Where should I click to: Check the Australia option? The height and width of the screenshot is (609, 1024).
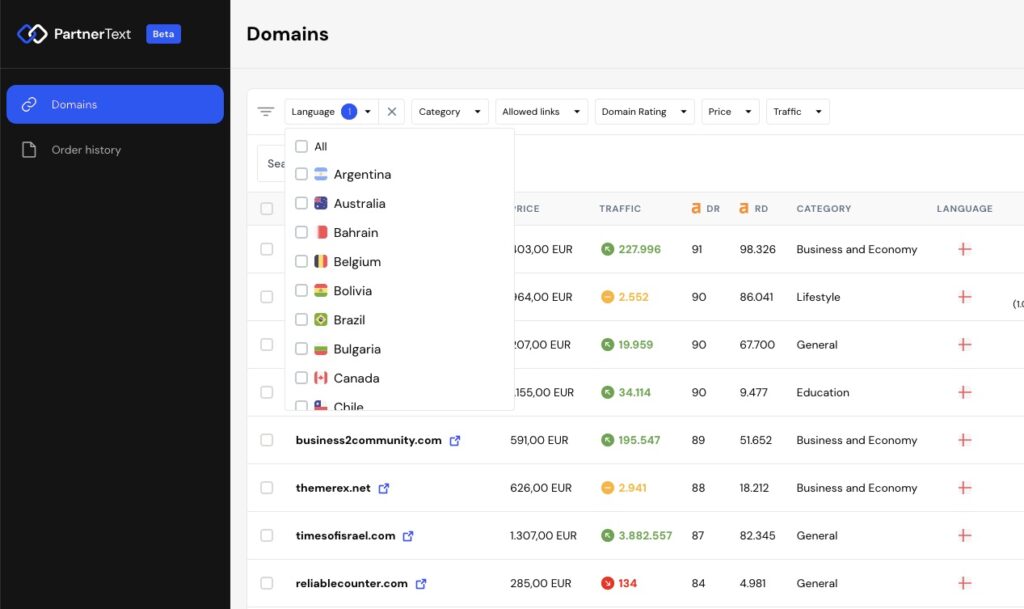click(301, 203)
